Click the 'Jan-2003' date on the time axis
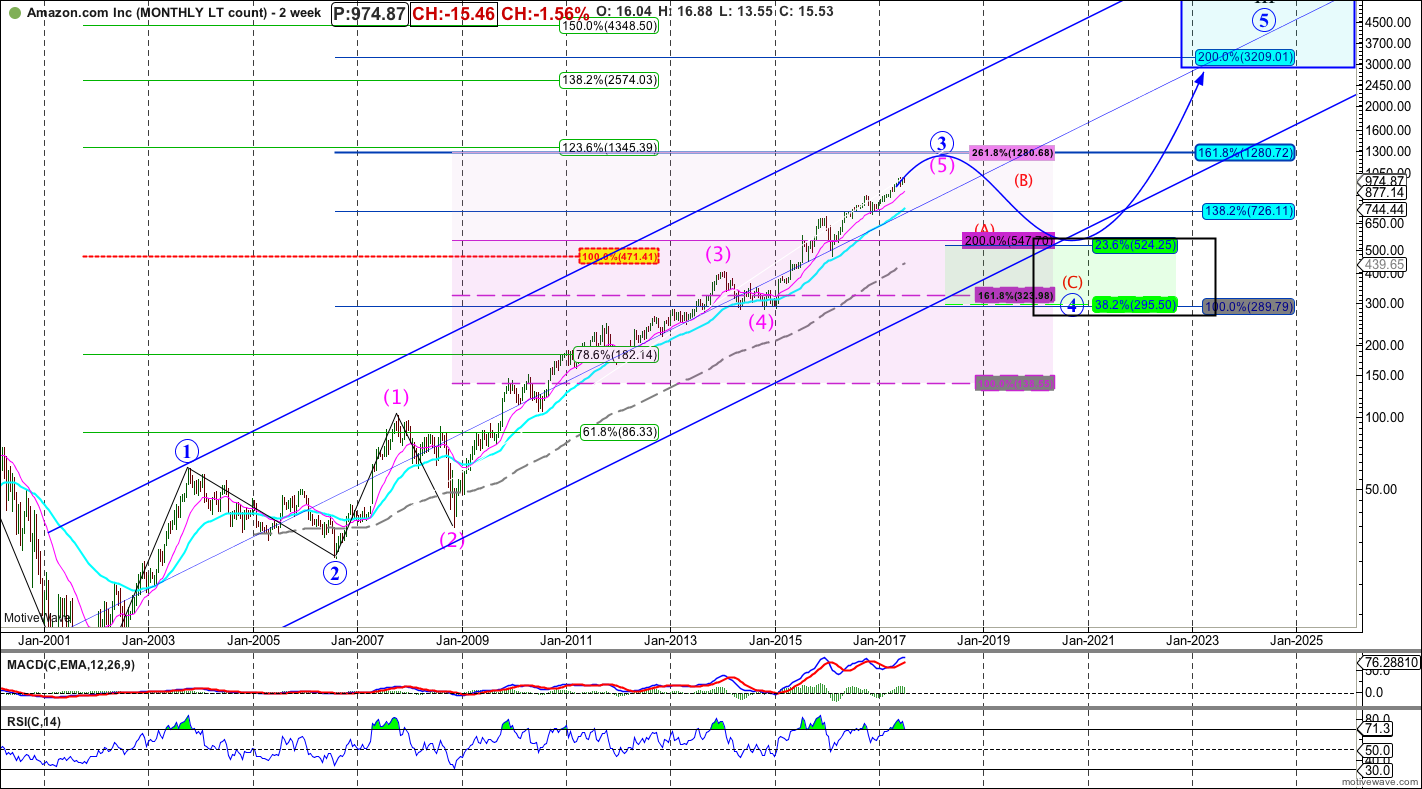The width and height of the screenshot is (1422, 789). pyautogui.click(x=149, y=640)
